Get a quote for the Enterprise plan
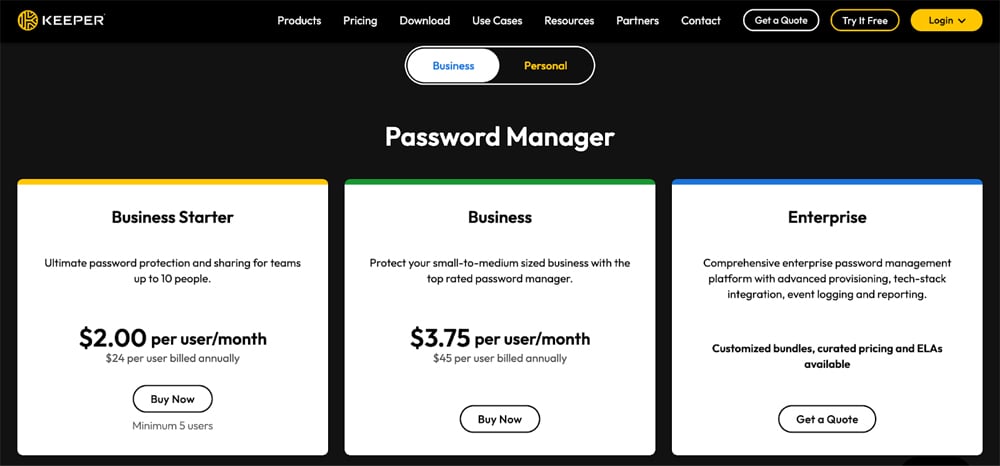This screenshot has height=466, width=1000. (x=826, y=419)
